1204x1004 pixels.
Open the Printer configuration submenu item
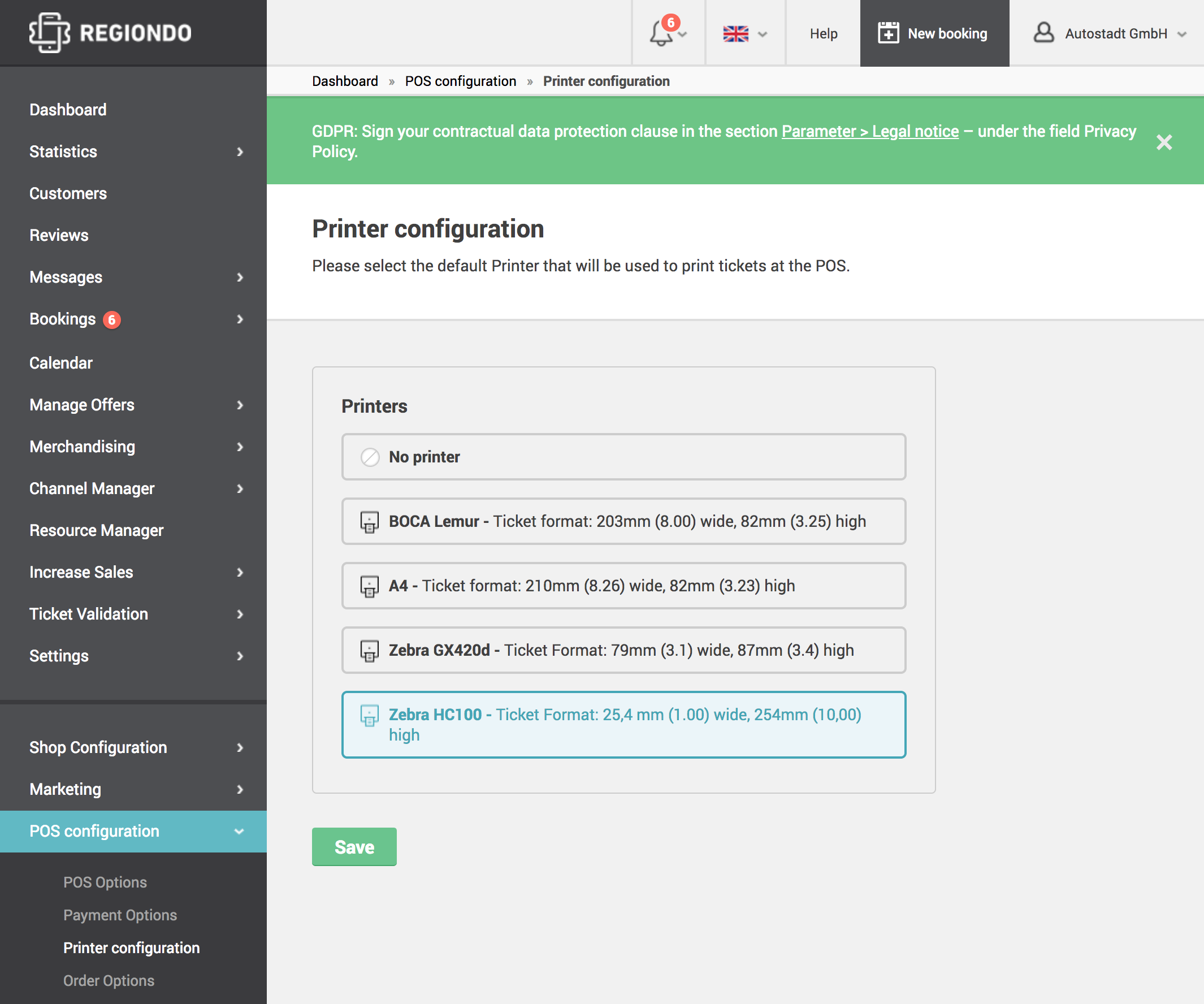131,947
